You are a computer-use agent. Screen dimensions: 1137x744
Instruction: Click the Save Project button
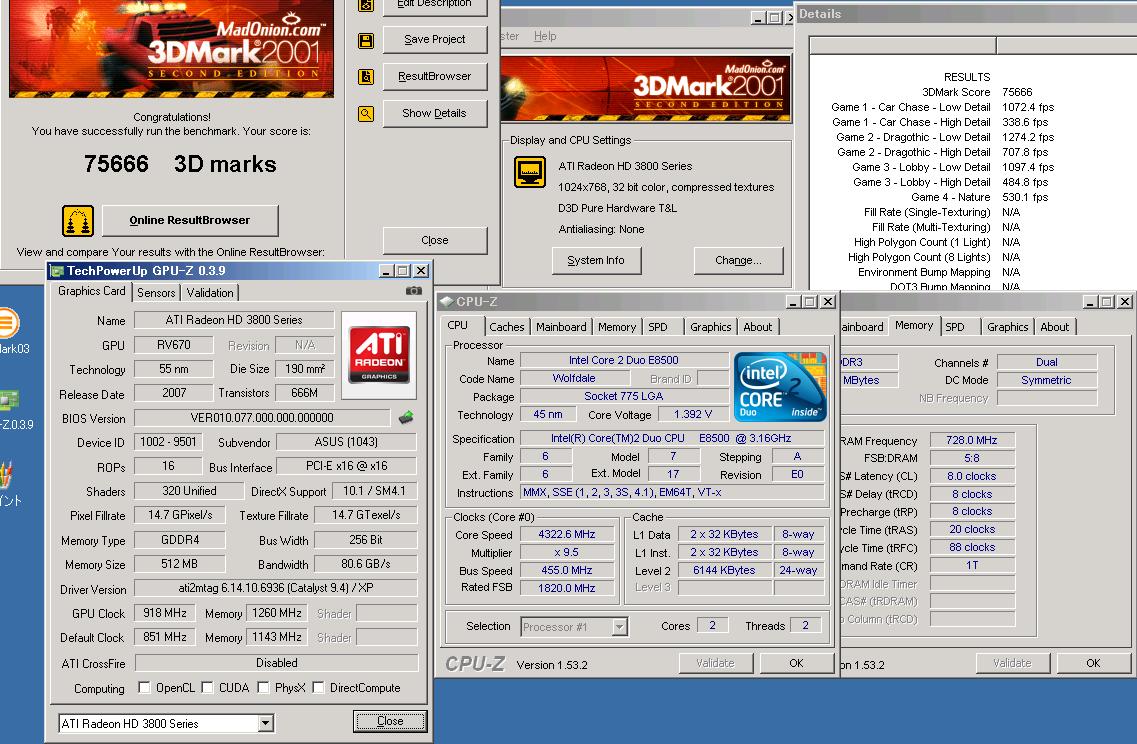pos(435,40)
